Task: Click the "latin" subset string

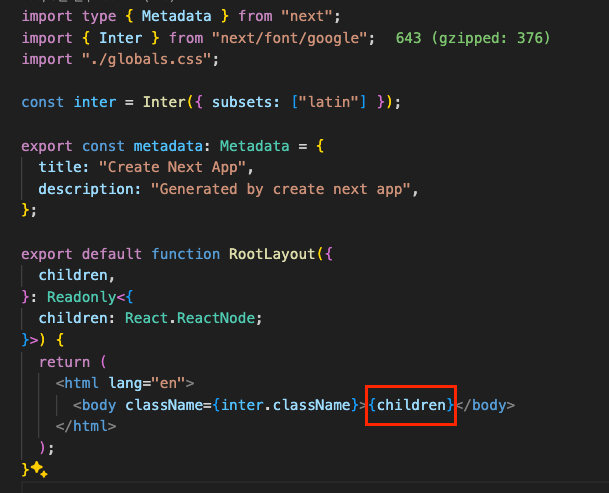Action: 329,102
